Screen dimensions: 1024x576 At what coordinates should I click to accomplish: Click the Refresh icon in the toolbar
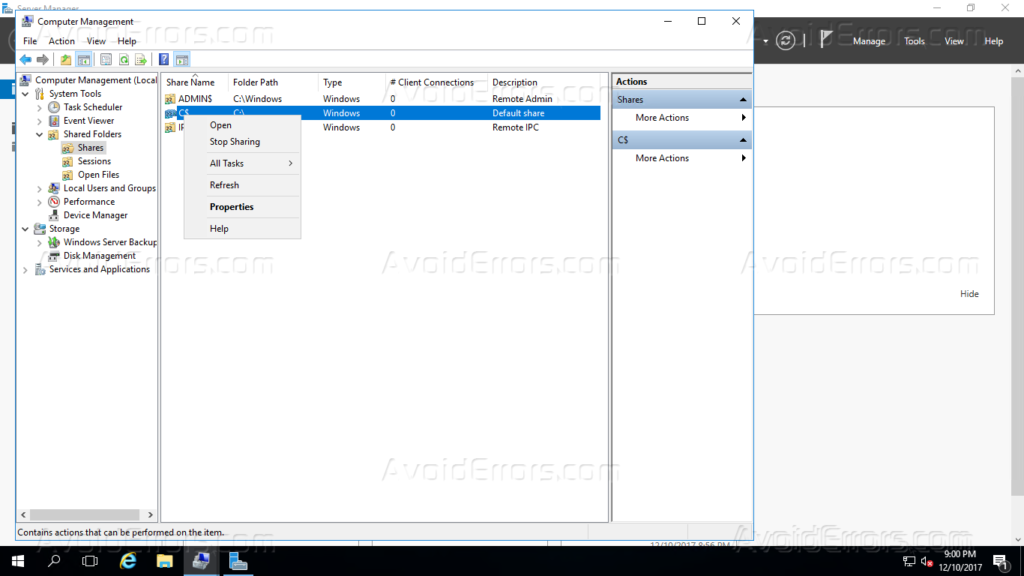click(123, 60)
